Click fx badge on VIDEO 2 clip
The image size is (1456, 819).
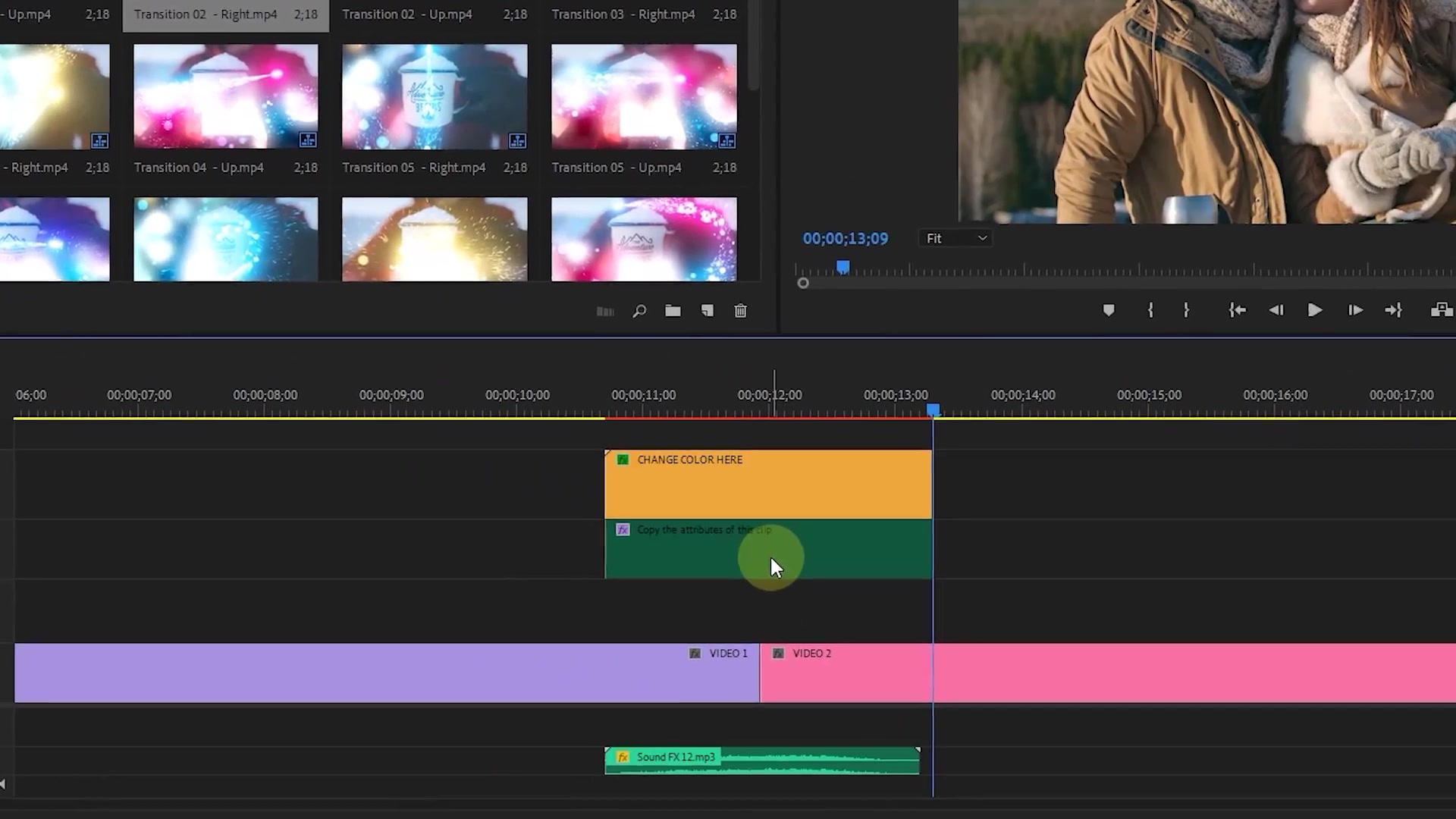778,653
